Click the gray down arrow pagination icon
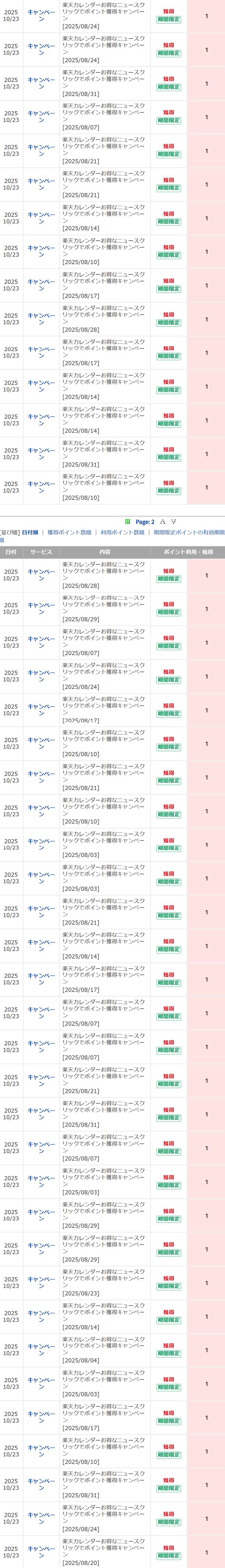 (173, 522)
